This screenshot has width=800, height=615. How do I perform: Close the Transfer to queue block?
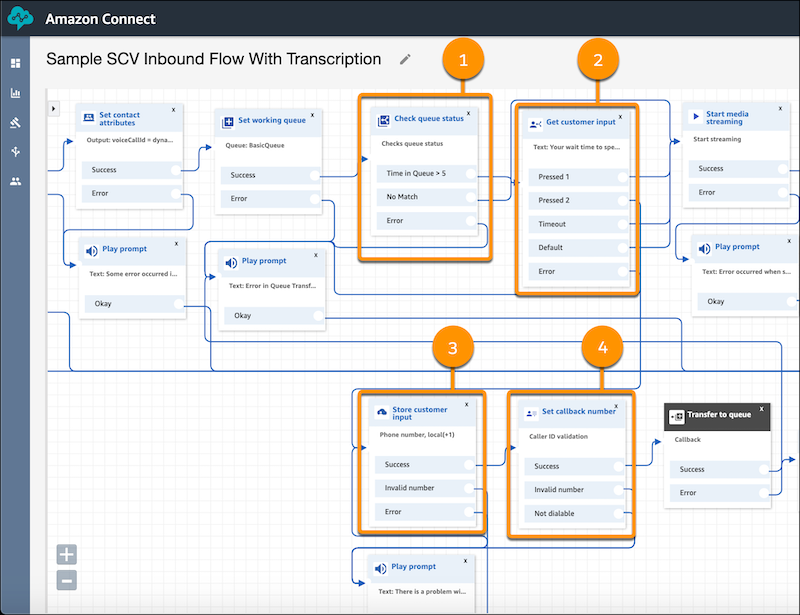pyautogui.click(x=761, y=408)
